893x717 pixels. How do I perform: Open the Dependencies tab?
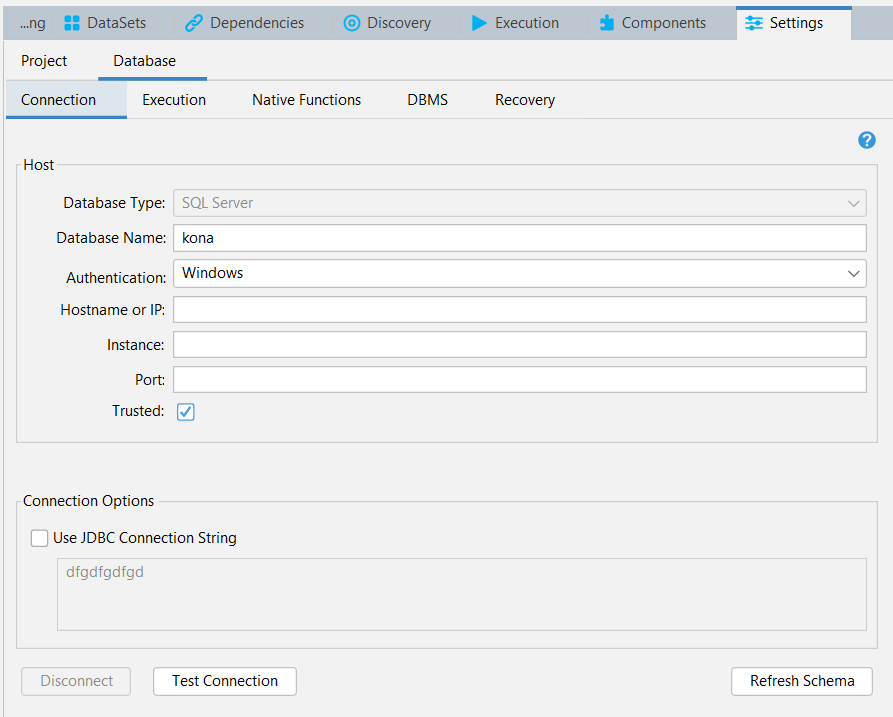[x=245, y=23]
